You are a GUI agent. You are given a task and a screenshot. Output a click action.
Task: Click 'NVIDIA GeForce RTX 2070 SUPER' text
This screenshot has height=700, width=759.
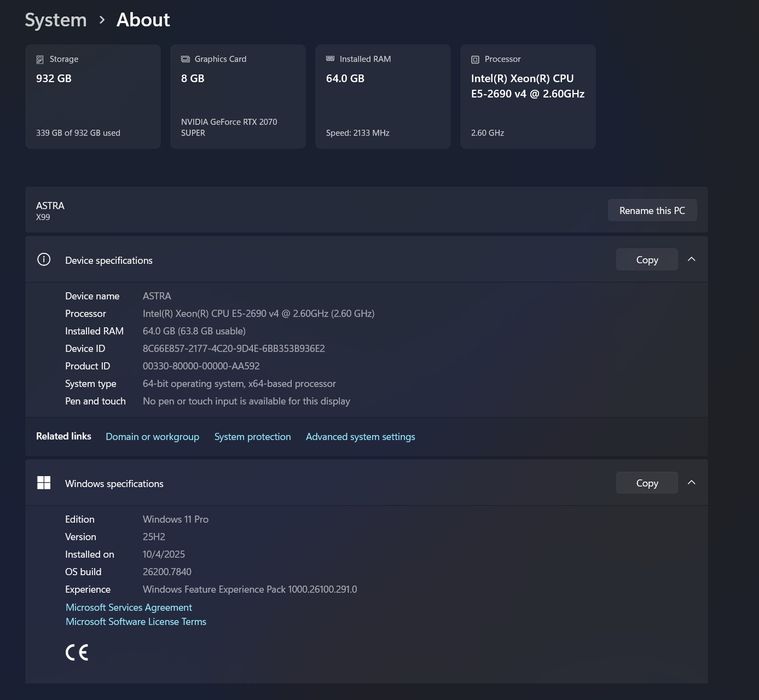click(x=229, y=127)
